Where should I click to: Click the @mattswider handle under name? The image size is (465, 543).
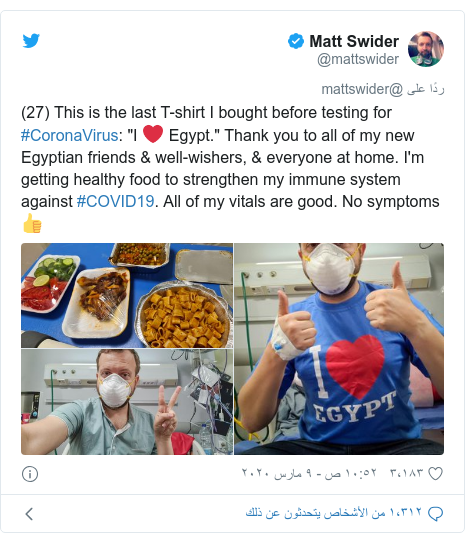pos(358,59)
